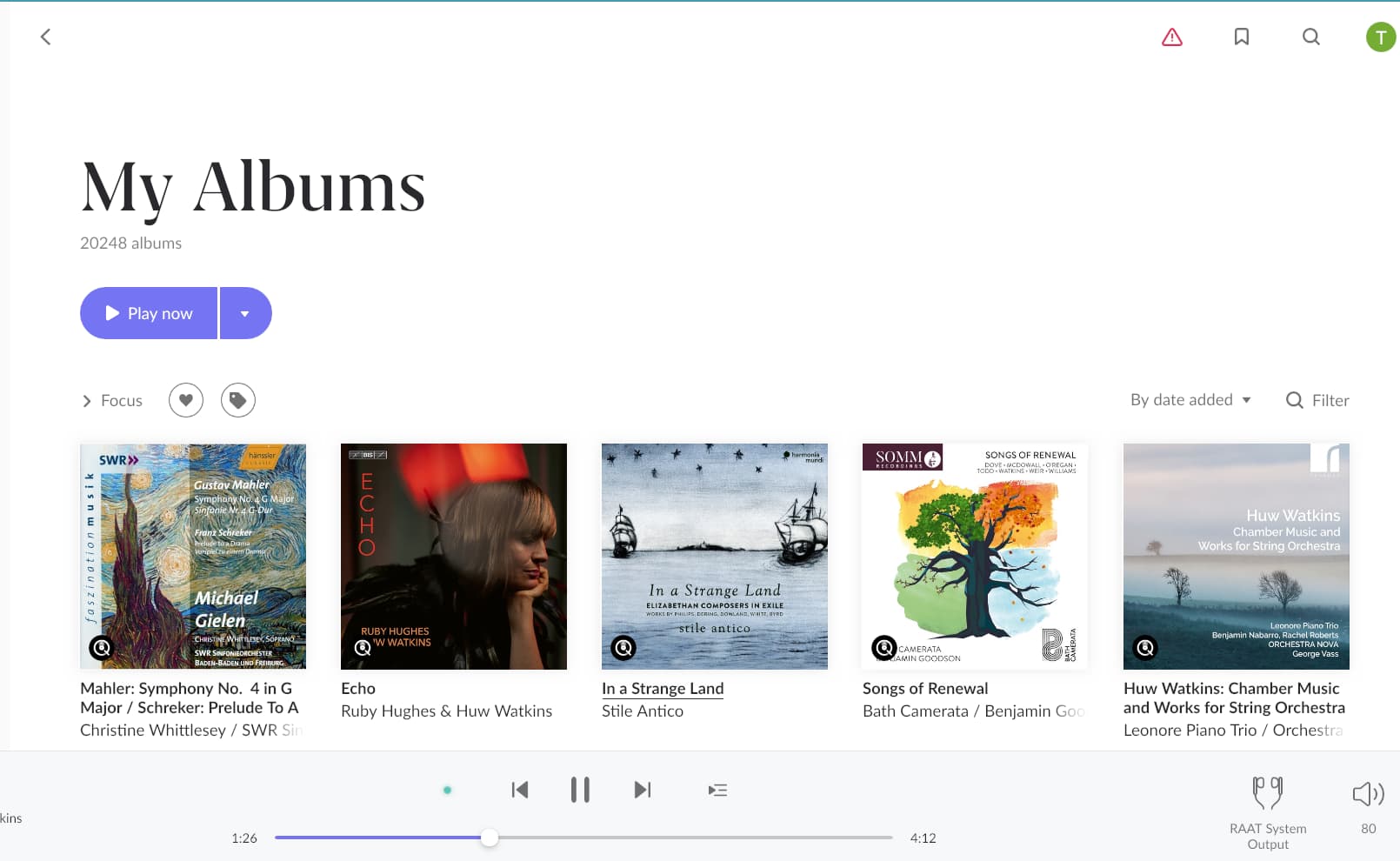Open the green T profile avatar
The height and width of the screenshot is (861, 1400).
pos(1381,37)
